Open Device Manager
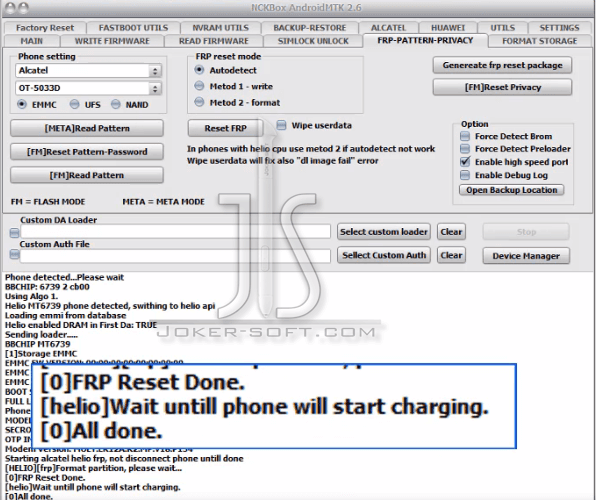This screenshot has height=500, width=596. tap(526, 256)
